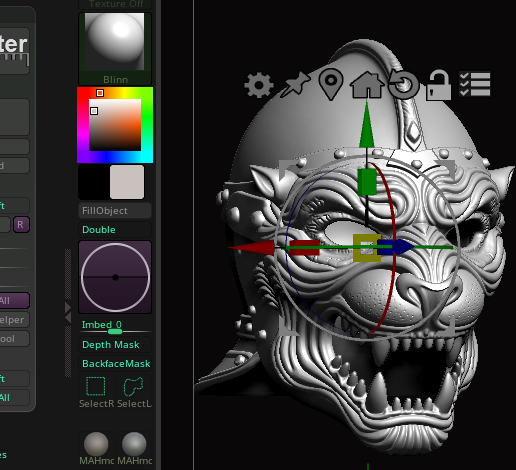This screenshot has height=470, width=516.
Task: Click the red X-axis scale box
Action: pos(304,248)
